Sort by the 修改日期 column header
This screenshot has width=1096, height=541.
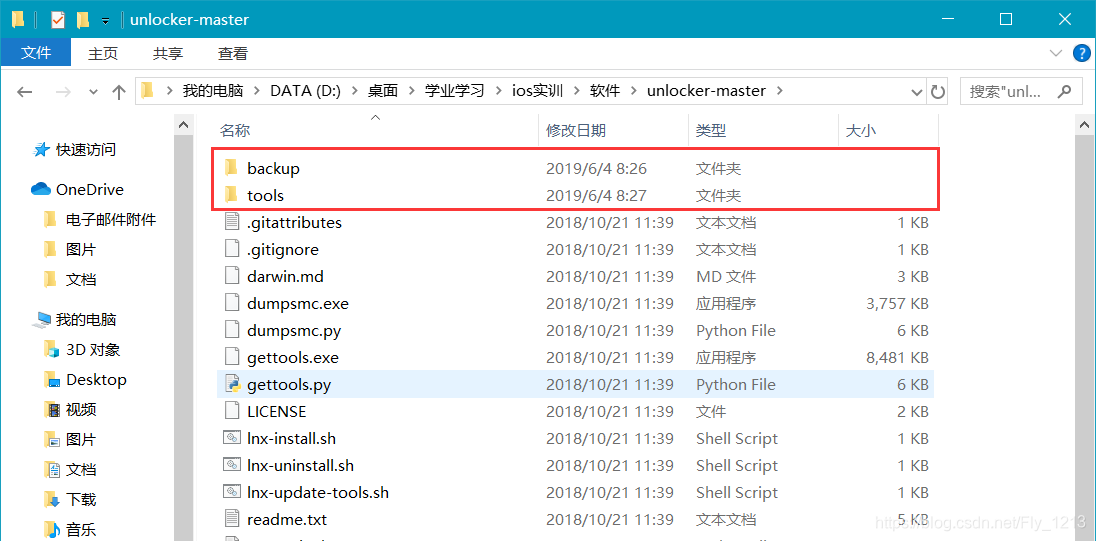point(576,130)
